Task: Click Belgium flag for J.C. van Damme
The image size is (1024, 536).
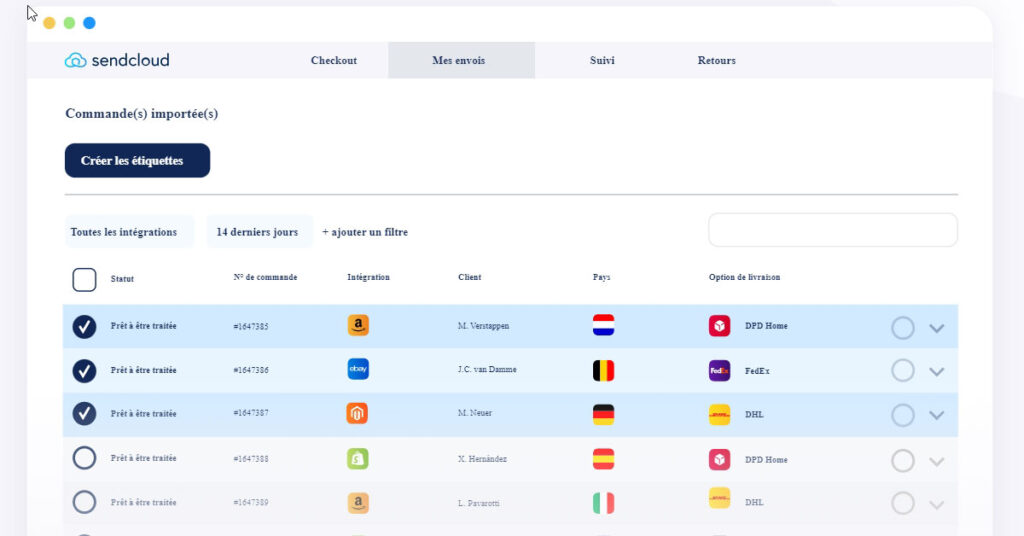Action: point(603,370)
